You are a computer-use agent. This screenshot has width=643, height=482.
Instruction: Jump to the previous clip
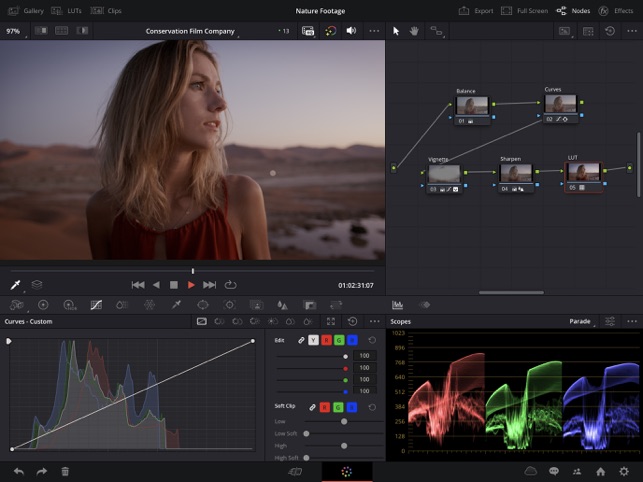(138, 285)
